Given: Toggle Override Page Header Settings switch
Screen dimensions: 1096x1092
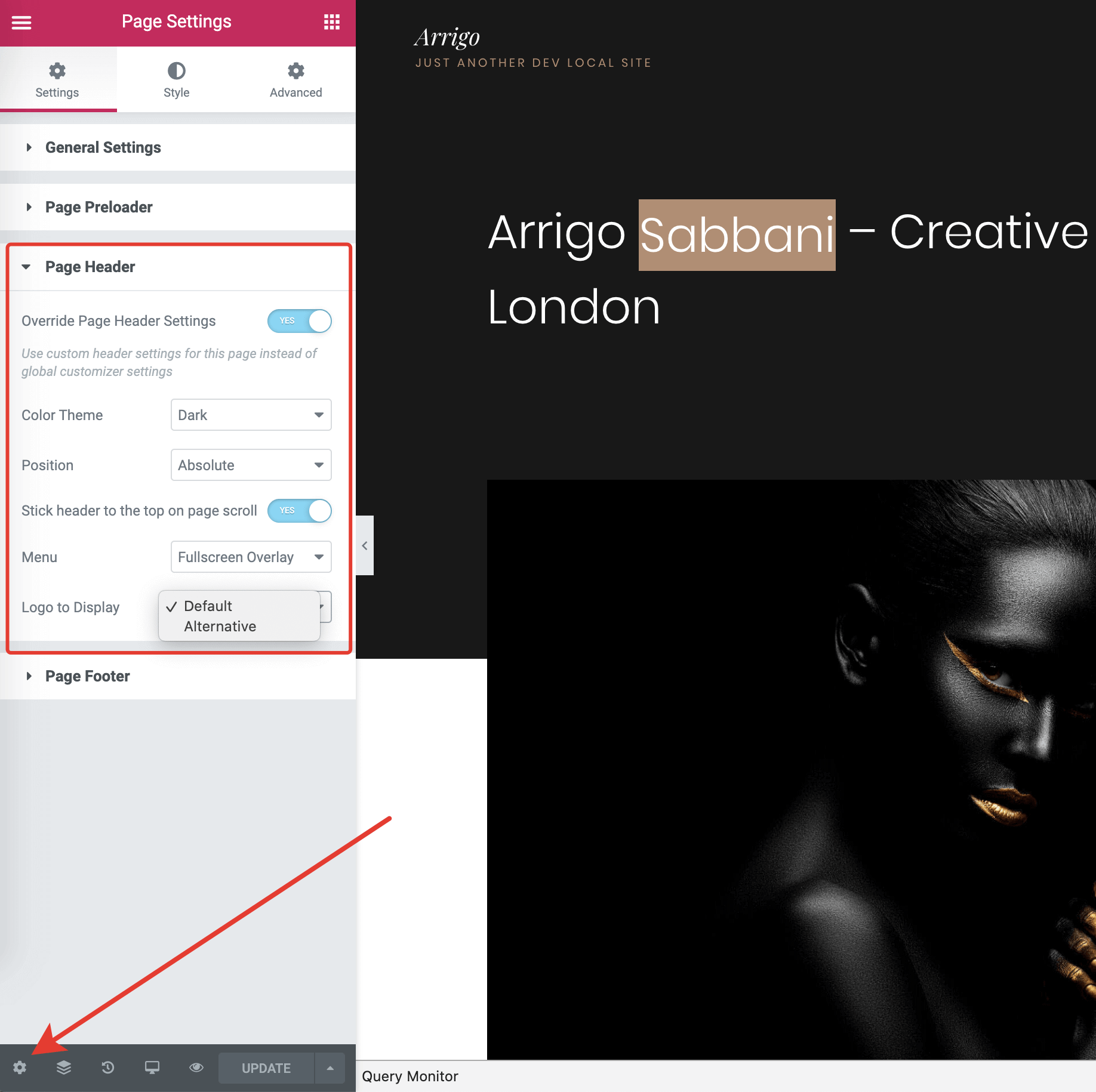Looking at the screenshot, I should pyautogui.click(x=299, y=321).
